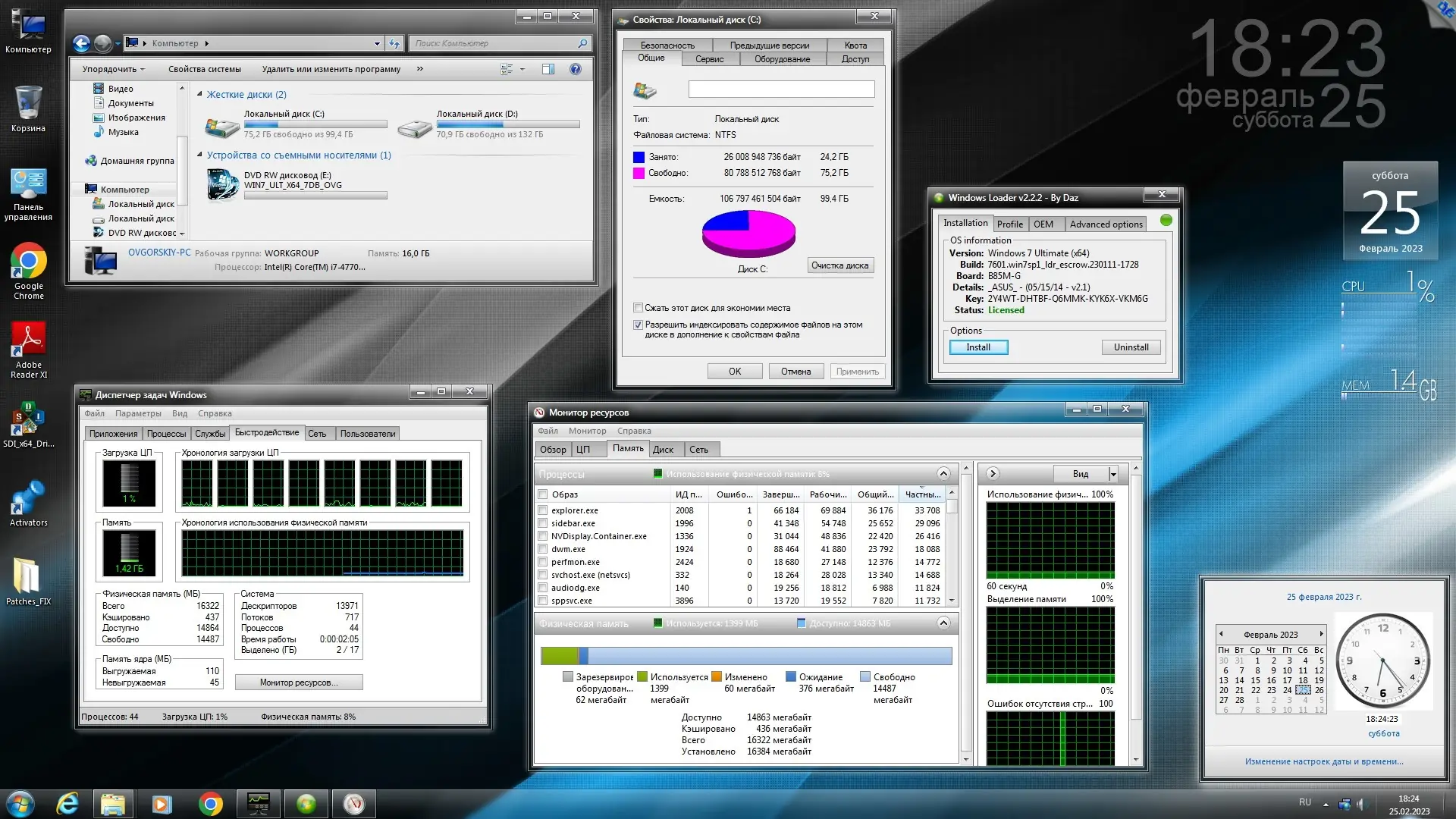Viewport: 1456px width, 819px height.
Task: Uncheck the file indexing checkbox
Action: 638,325
